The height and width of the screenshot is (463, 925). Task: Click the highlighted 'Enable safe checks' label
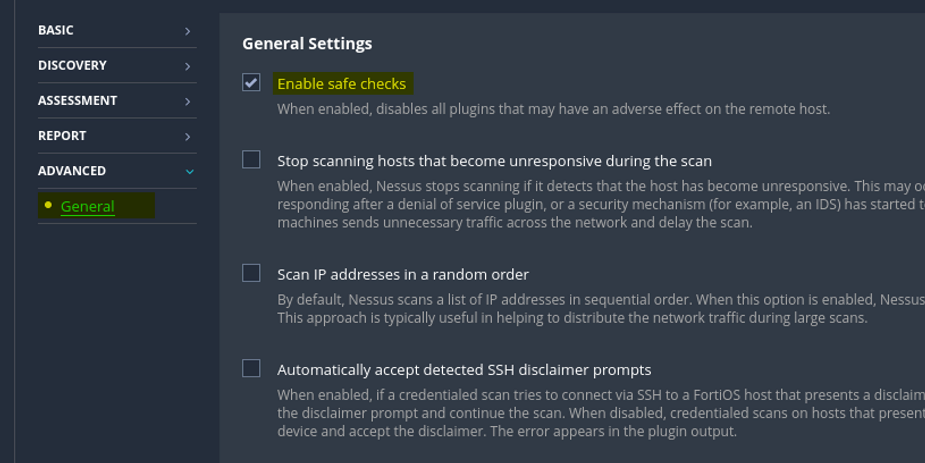[x=341, y=84]
